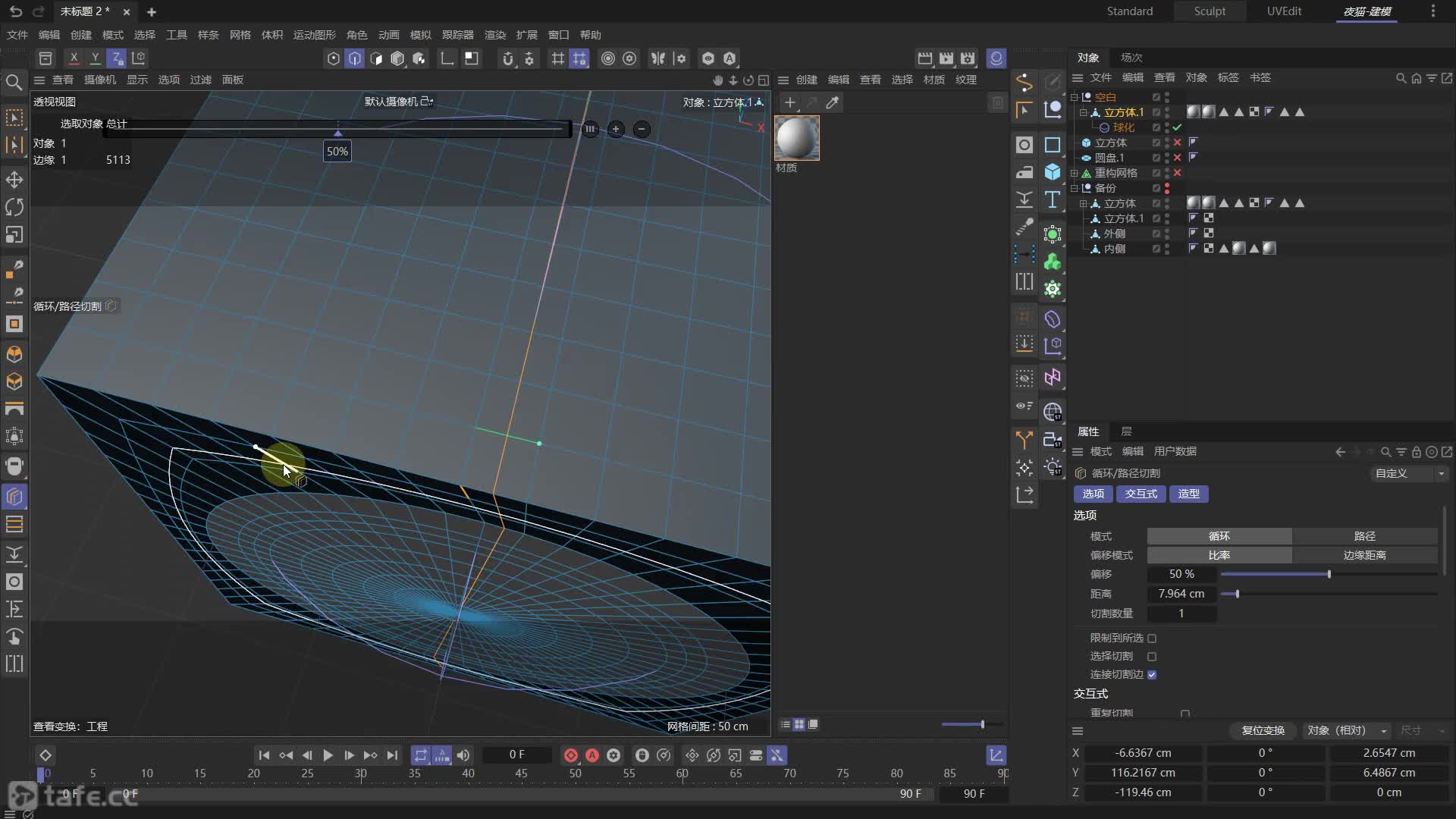The image size is (1456, 819).
Task: Click the material eyedropper icon
Action: click(x=833, y=102)
